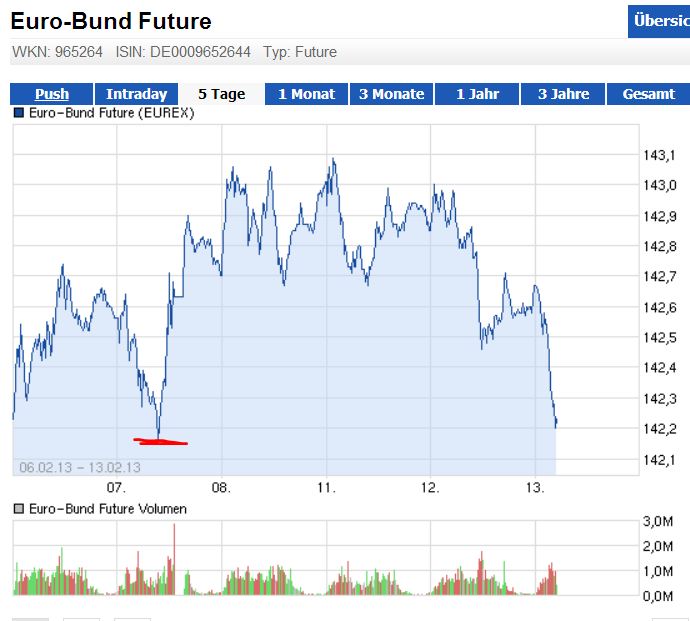The height and width of the screenshot is (621, 690).
Task: Click the 11. date label on the x-axis
Action: click(326, 488)
